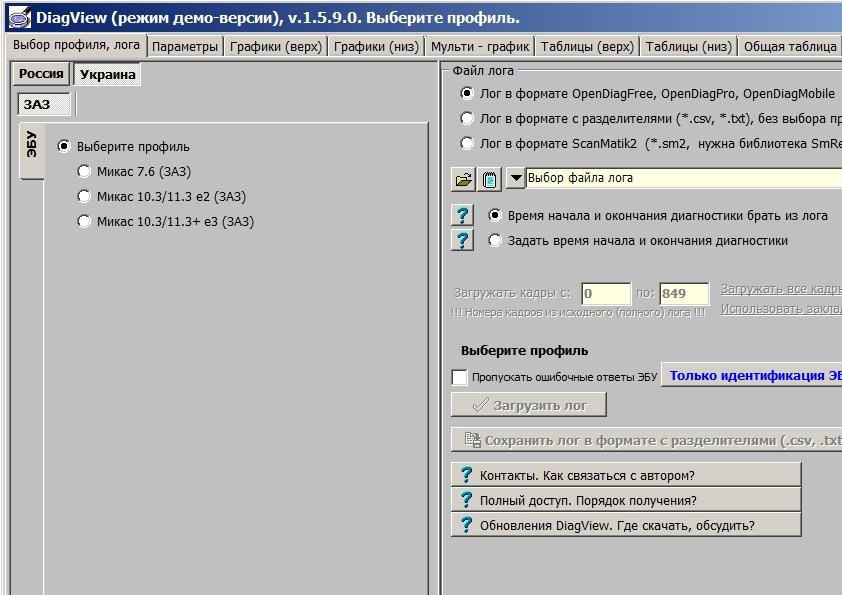Select the 'ЗАЗ' manufacturer tab
The height and width of the screenshot is (595, 842).
pos(44,104)
